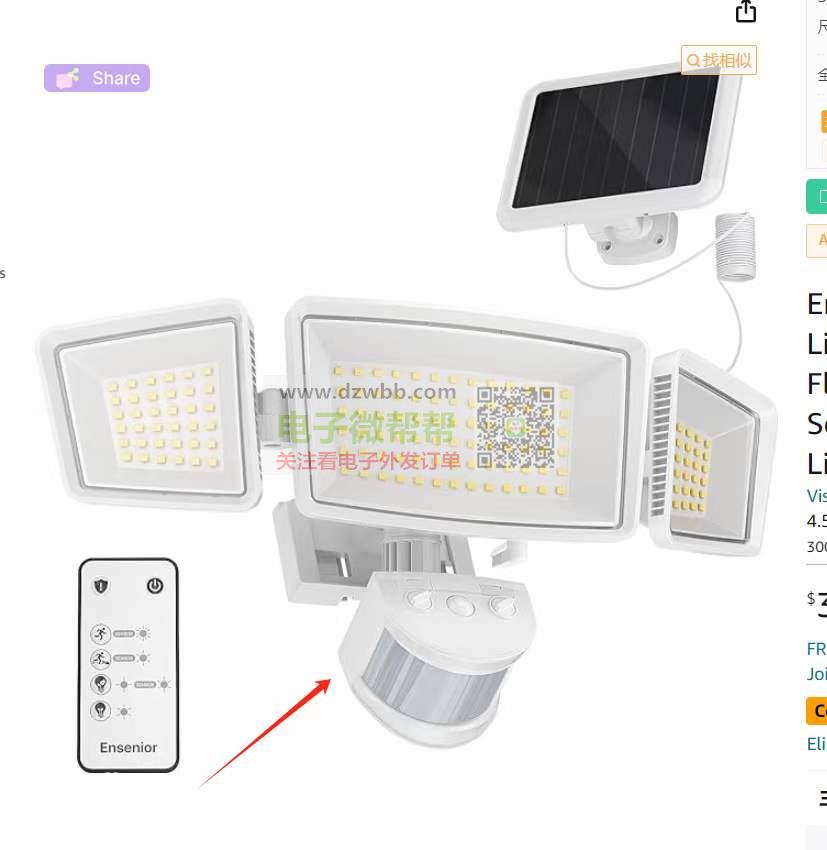827x850 pixels.
Task: Click the bulb-with-leaf icon on remote
Action: click(x=101, y=684)
